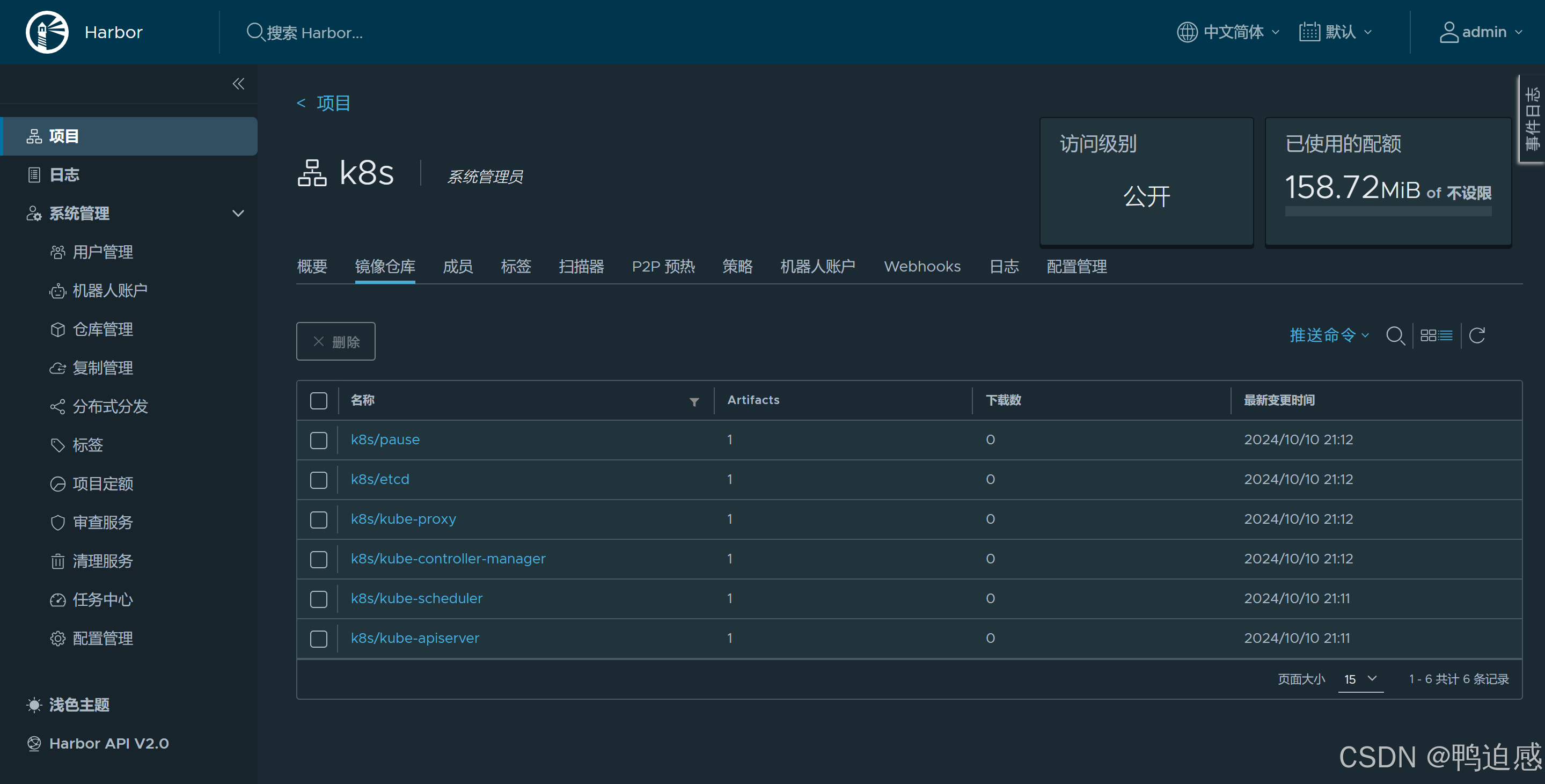
Task: Click the 标签 tag icon in sidebar
Action: [57, 445]
